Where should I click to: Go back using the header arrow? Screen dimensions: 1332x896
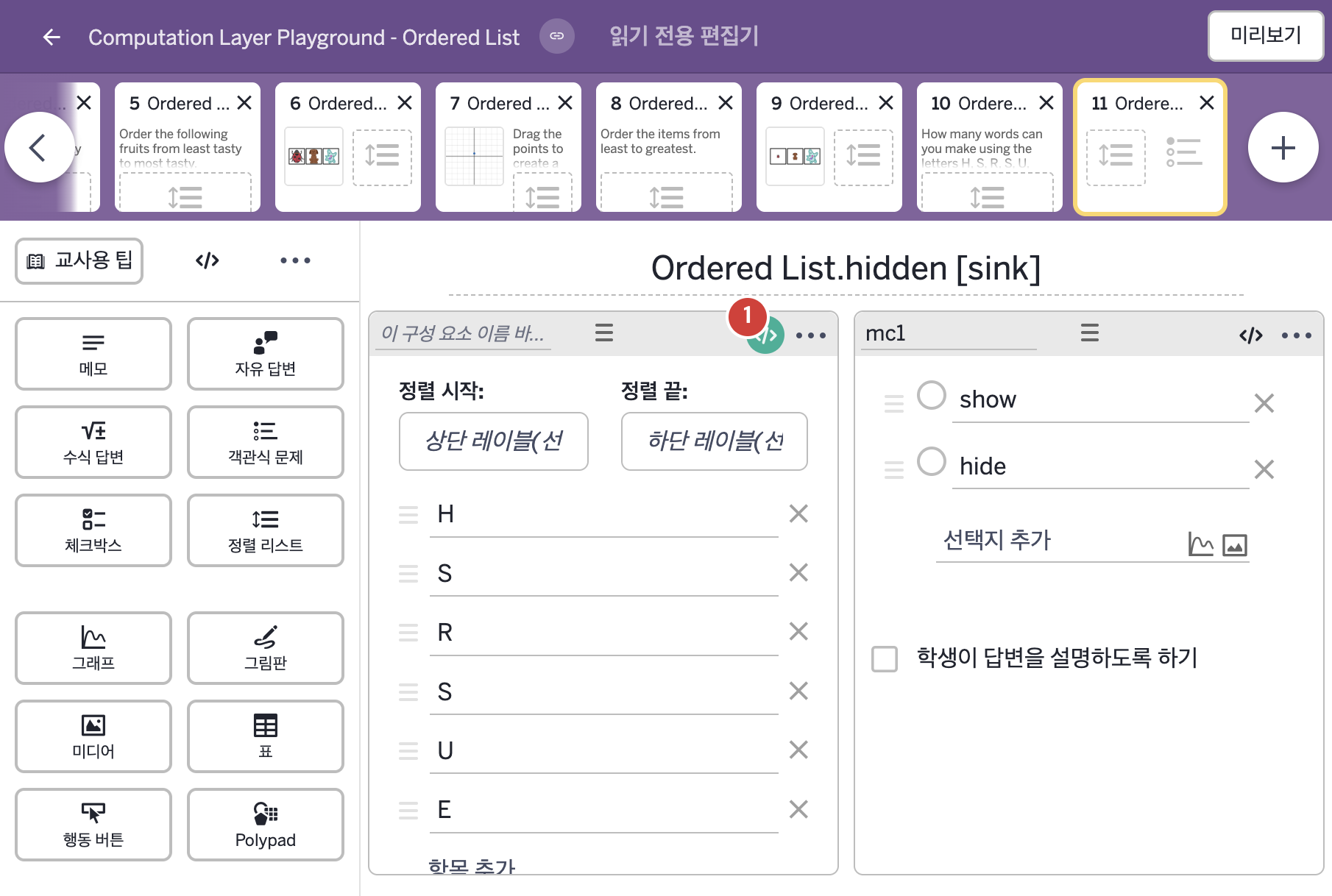point(52,37)
